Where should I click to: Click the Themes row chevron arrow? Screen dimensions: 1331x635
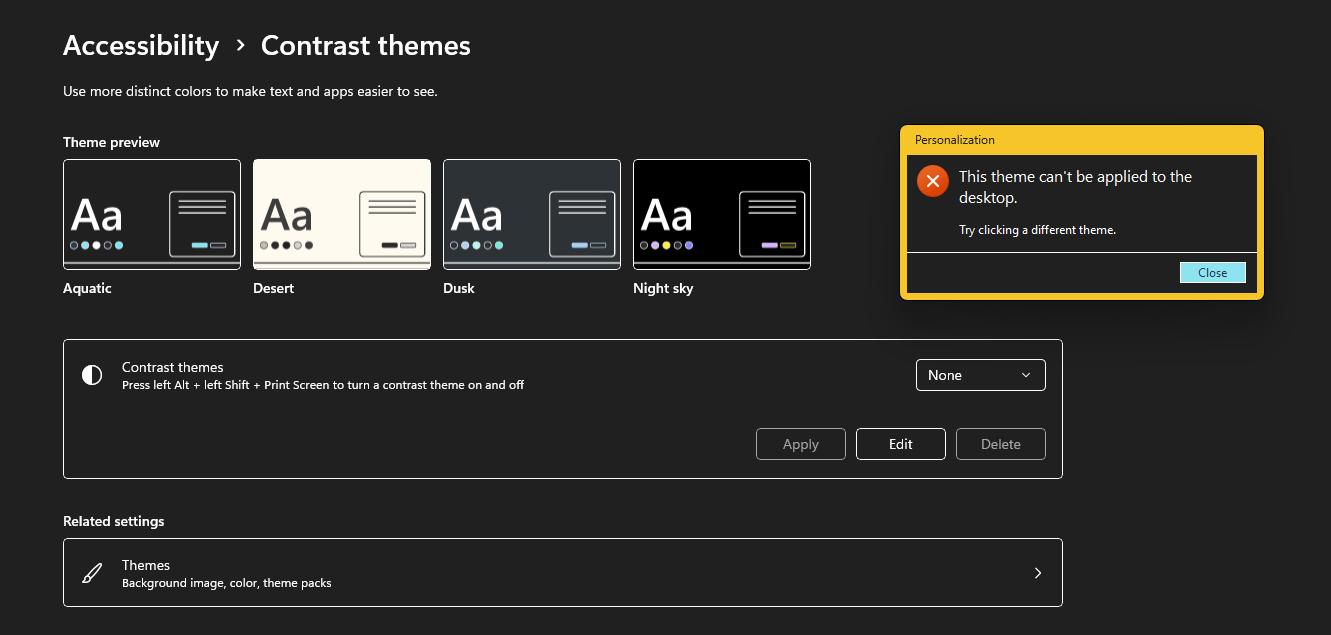1038,573
